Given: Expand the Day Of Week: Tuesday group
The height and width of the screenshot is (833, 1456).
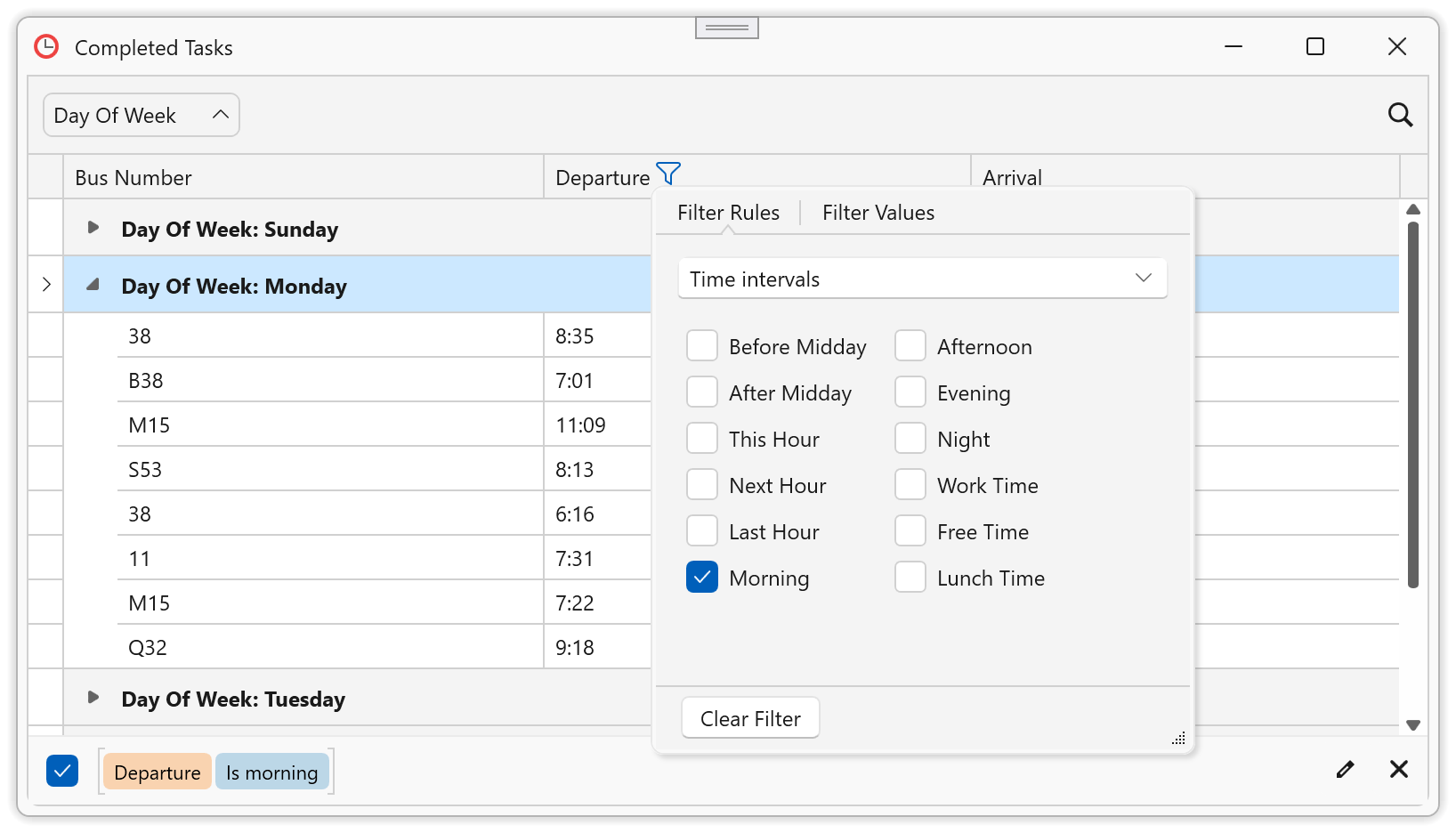Looking at the screenshot, I should tap(93, 698).
